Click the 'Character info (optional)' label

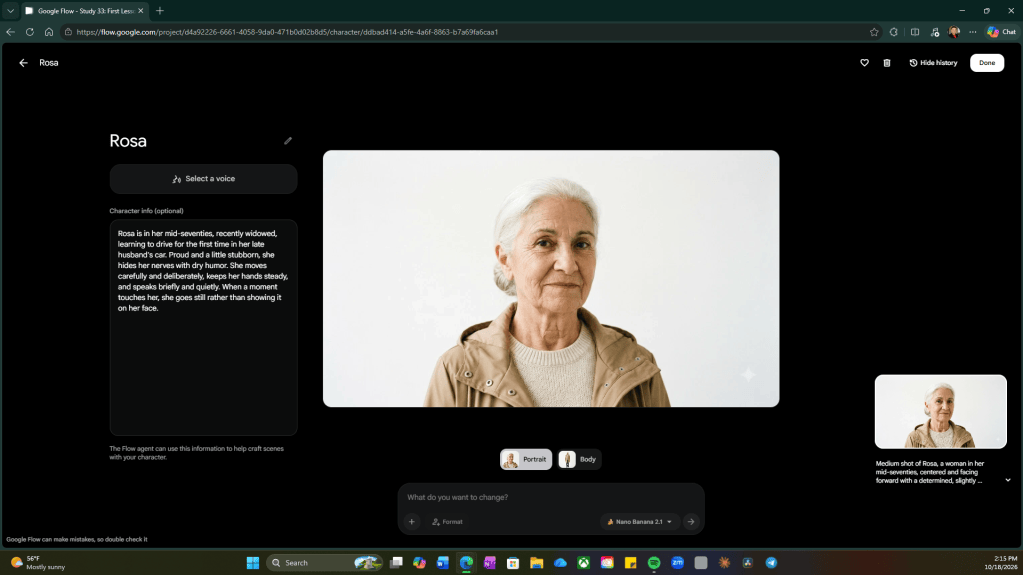click(x=146, y=211)
